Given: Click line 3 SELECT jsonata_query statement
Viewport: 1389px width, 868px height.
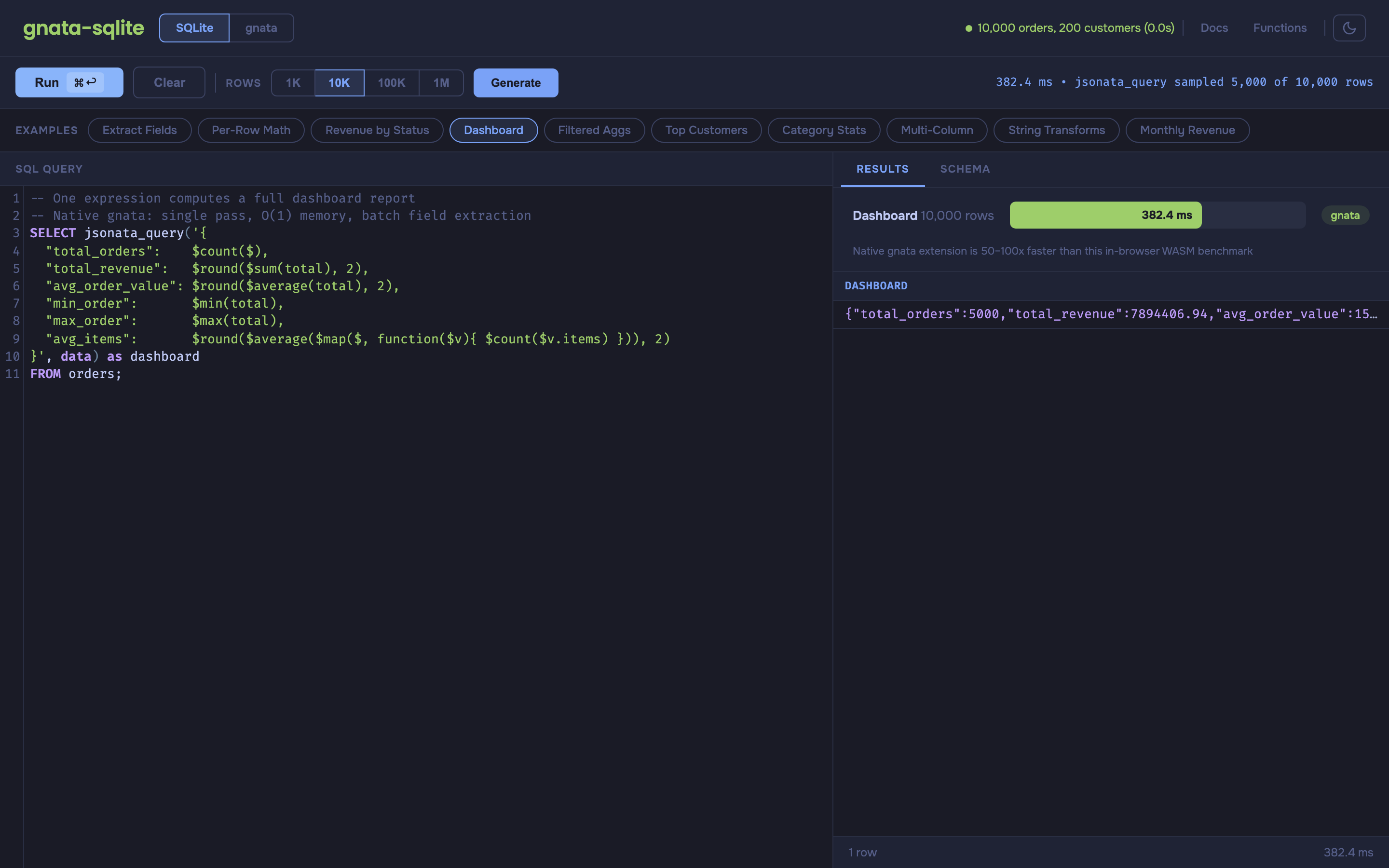Looking at the screenshot, I should 118,232.
